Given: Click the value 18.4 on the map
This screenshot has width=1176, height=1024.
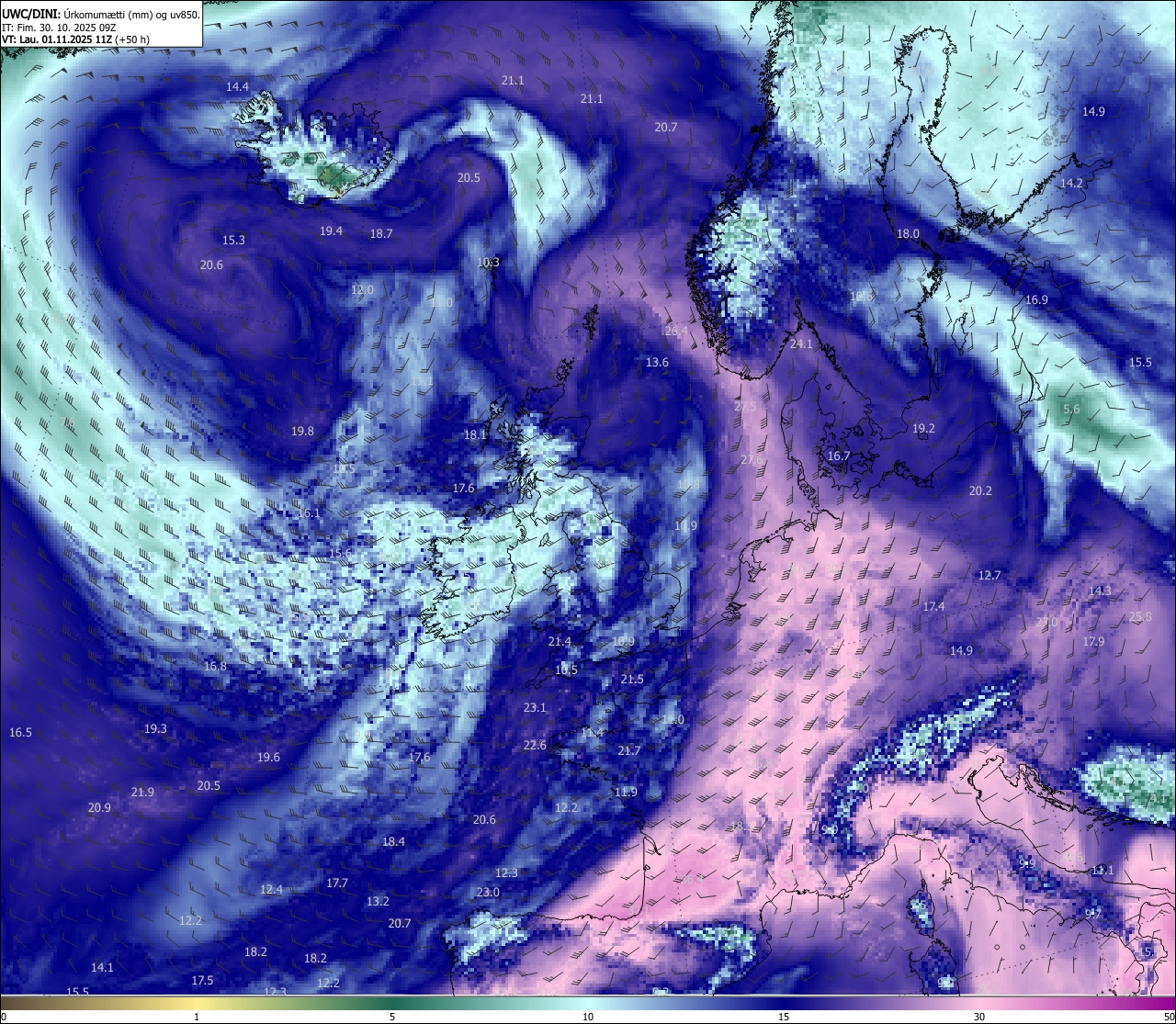Looking at the screenshot, I should click(393, 841).
